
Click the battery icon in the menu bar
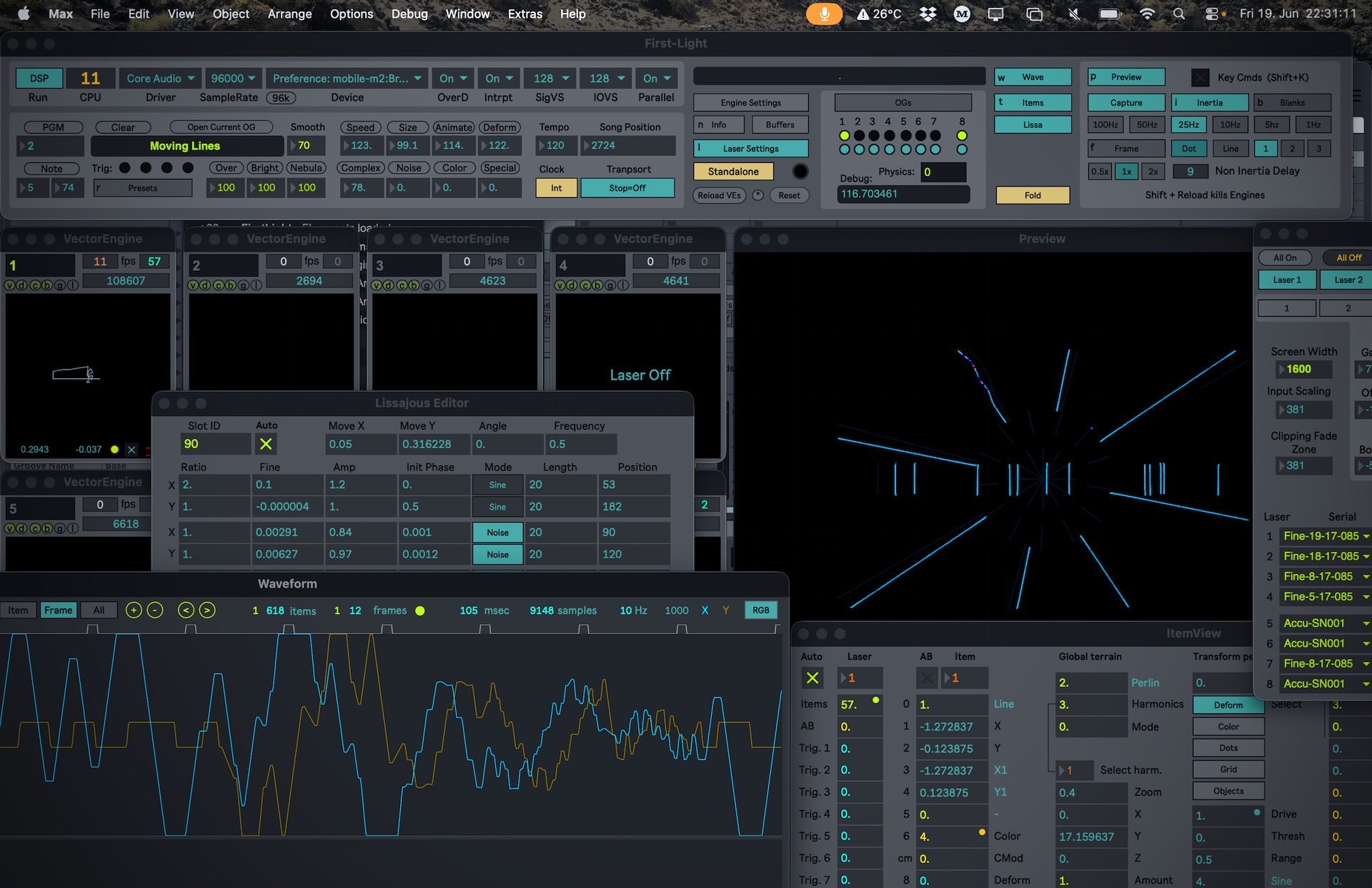(1110, 14)
